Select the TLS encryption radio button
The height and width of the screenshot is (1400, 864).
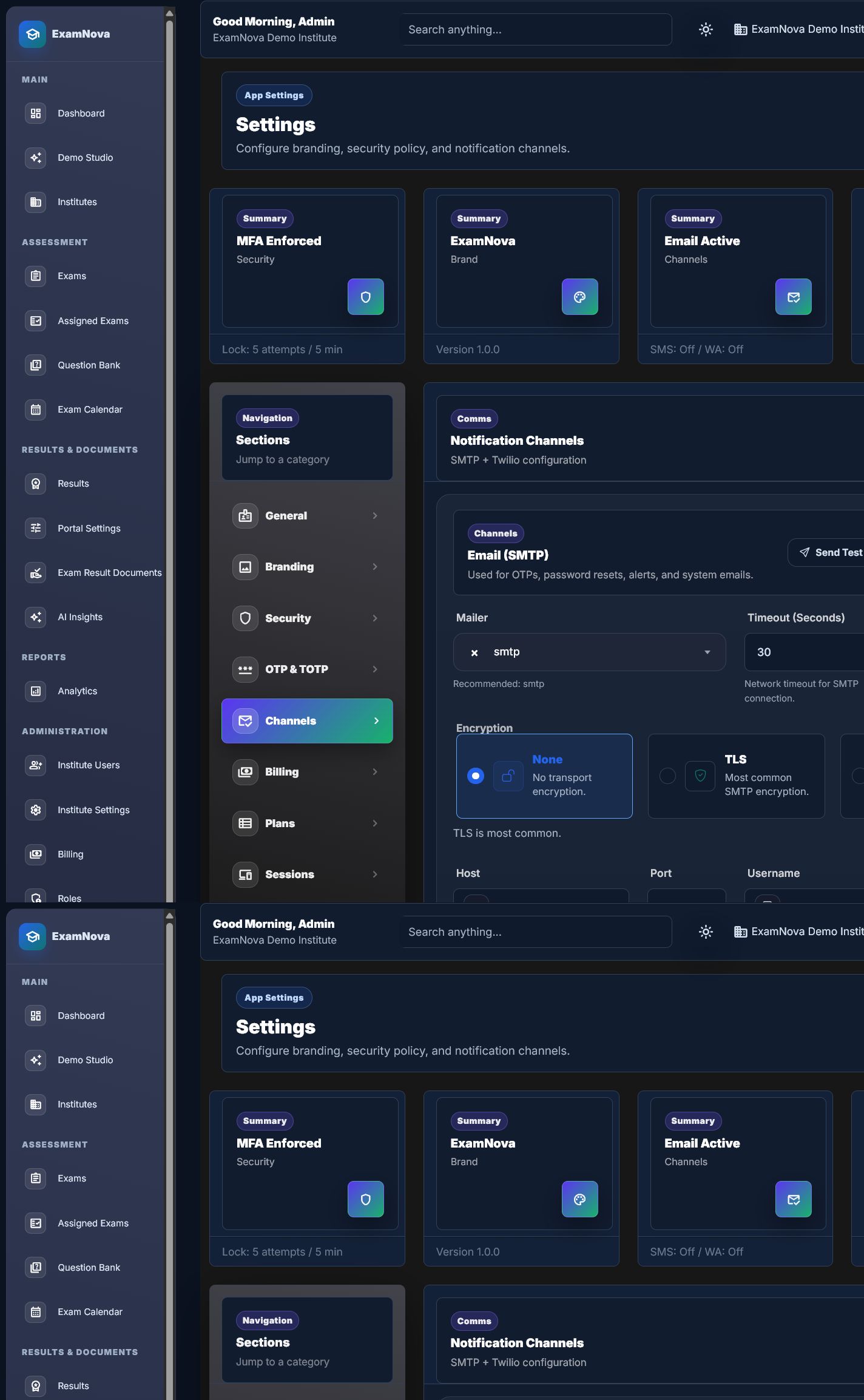(667, 776)
